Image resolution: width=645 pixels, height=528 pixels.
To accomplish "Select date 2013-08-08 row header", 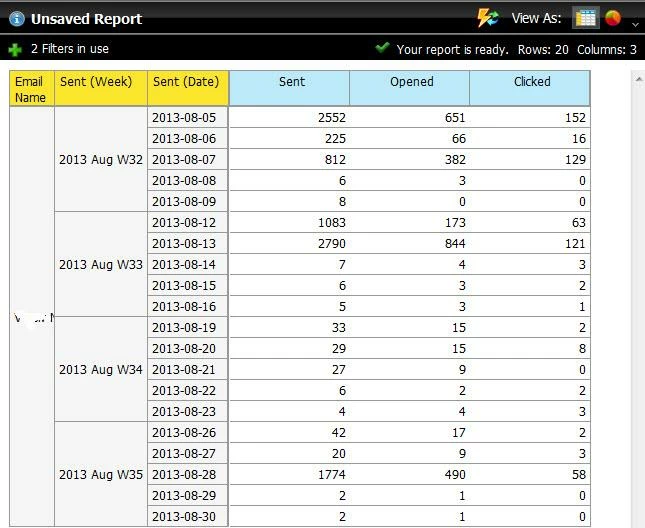I will pos(188,181).
